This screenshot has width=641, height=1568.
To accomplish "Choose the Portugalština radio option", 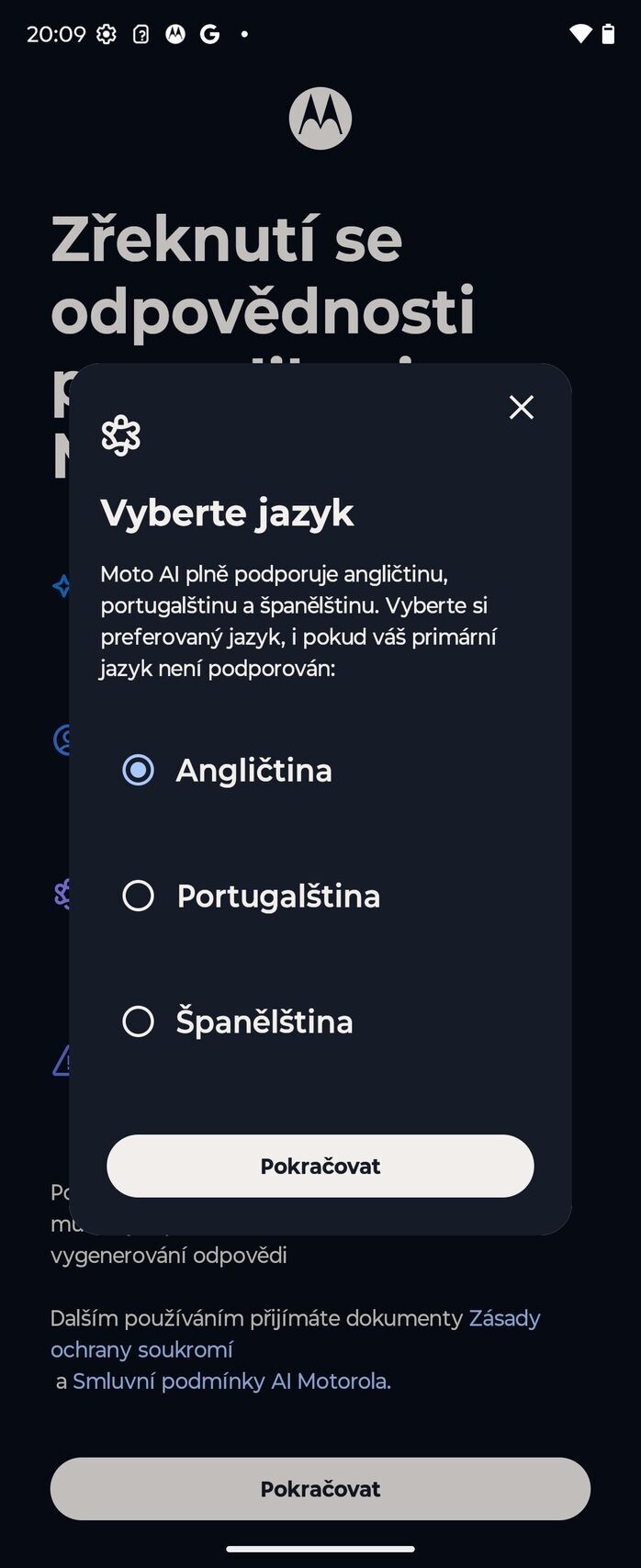I will [x=139, y=896].
